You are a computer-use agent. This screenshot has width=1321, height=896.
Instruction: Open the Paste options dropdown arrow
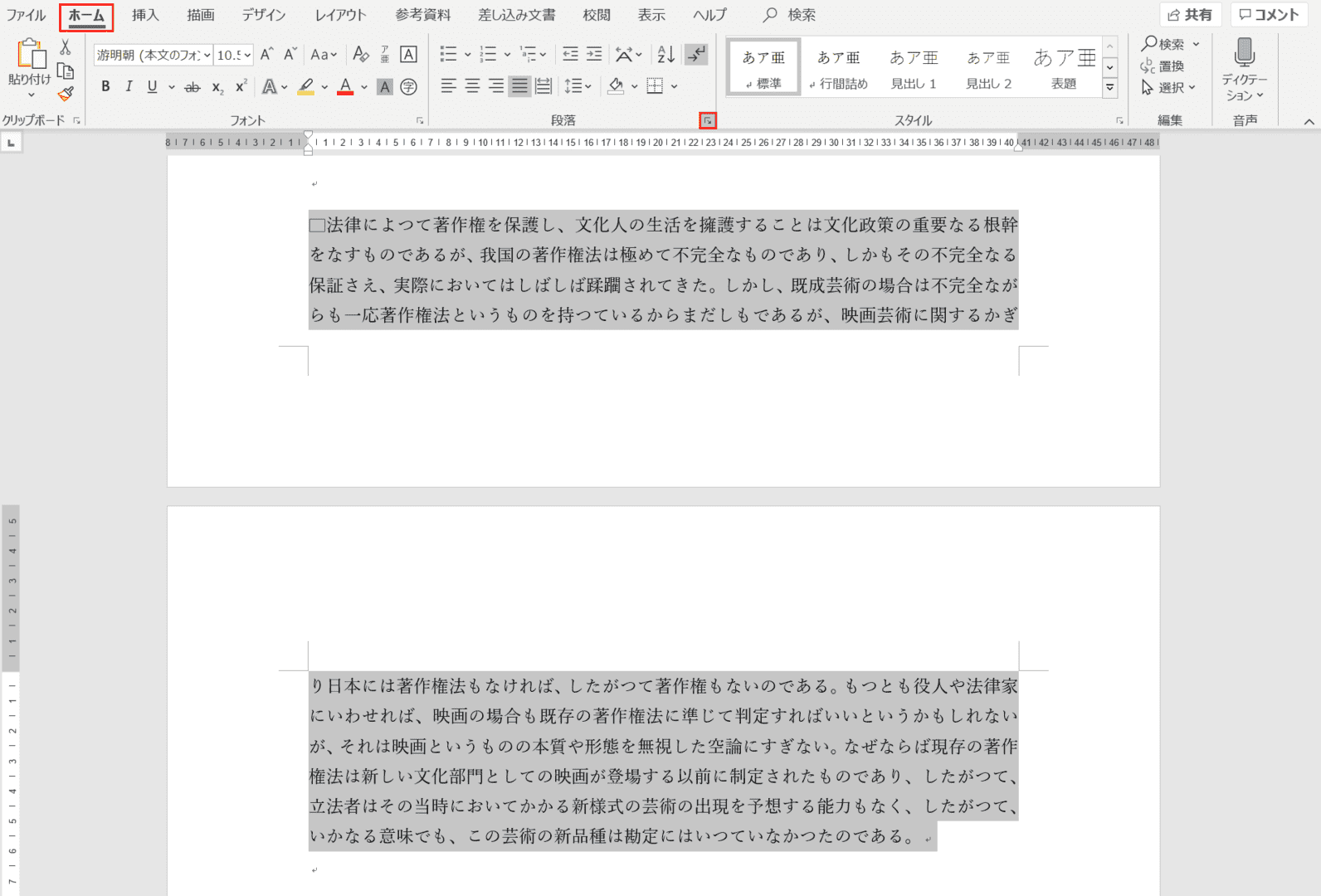tap(32, 95)
